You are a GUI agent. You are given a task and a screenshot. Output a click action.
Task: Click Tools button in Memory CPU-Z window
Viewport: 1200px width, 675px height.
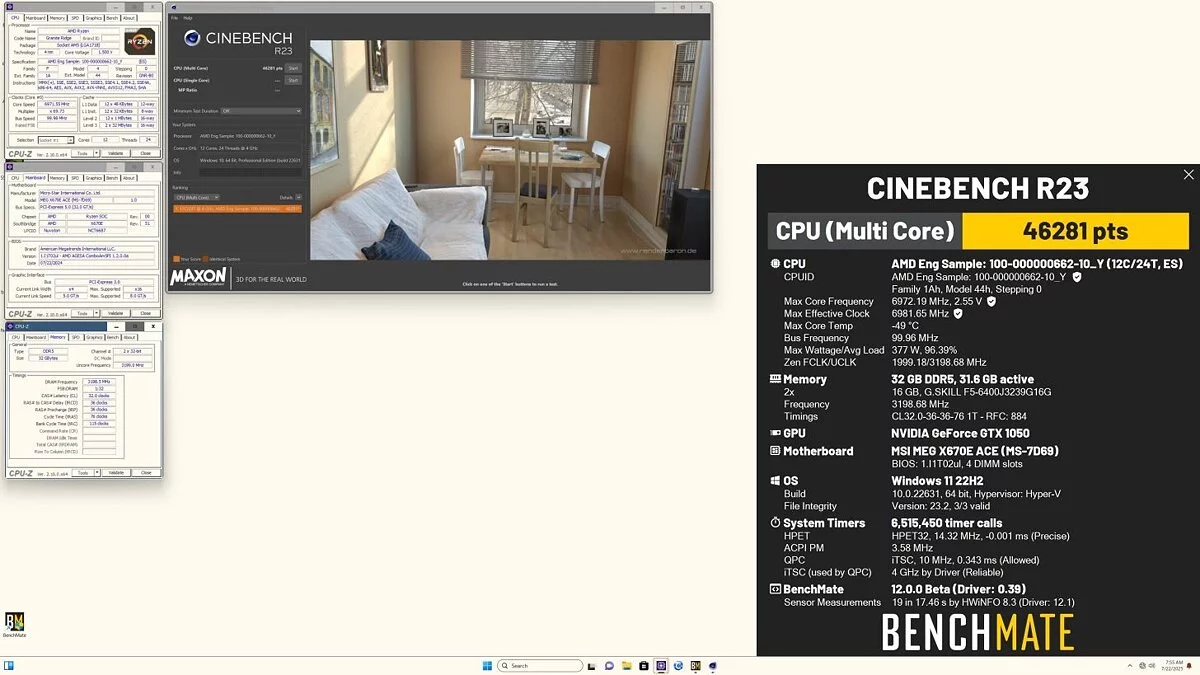[82, 473]
